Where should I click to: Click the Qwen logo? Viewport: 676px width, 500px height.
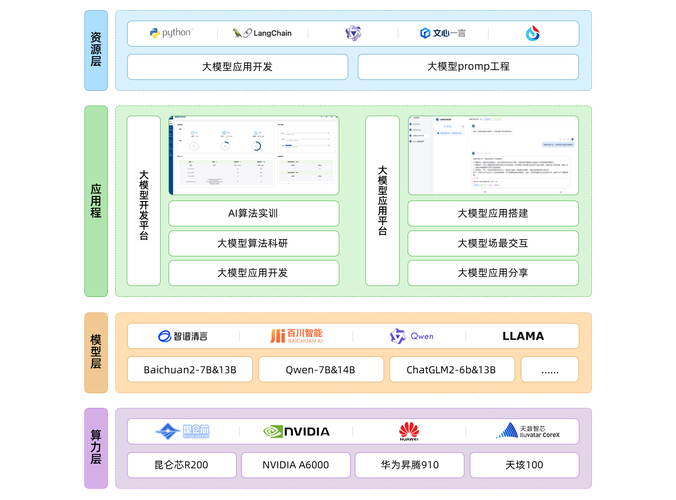[411, 336]
